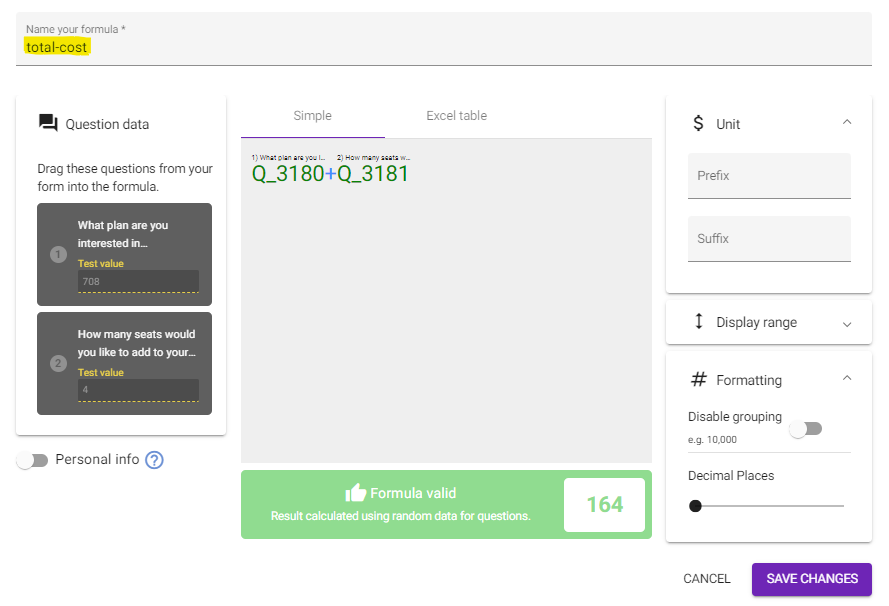Click the Decimal Places slider handle
The width and height of the screenshot is (889, 606).
[695, 506]
